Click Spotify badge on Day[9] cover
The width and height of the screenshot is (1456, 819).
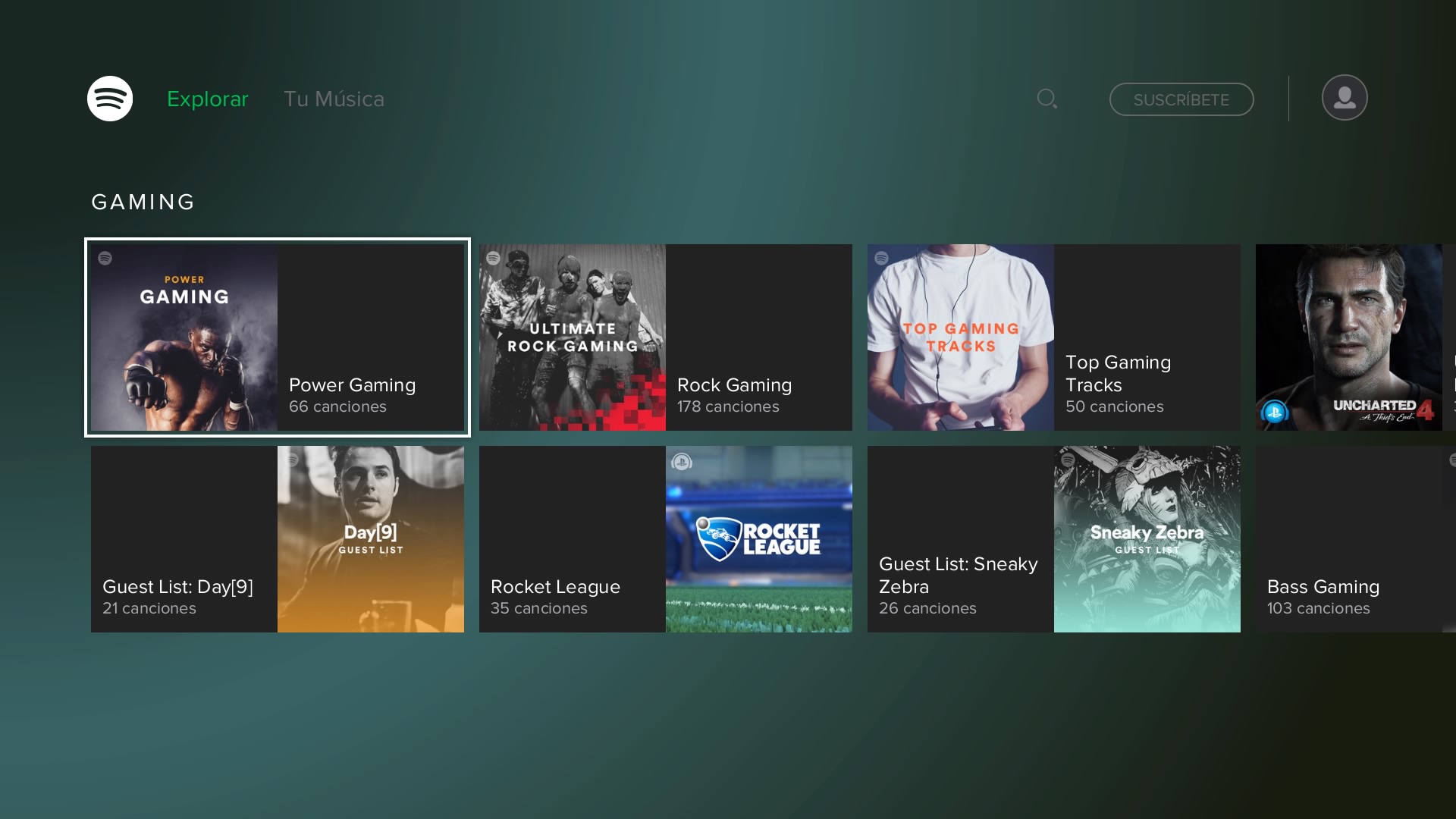pyautogui.click(x=292, y=460)
